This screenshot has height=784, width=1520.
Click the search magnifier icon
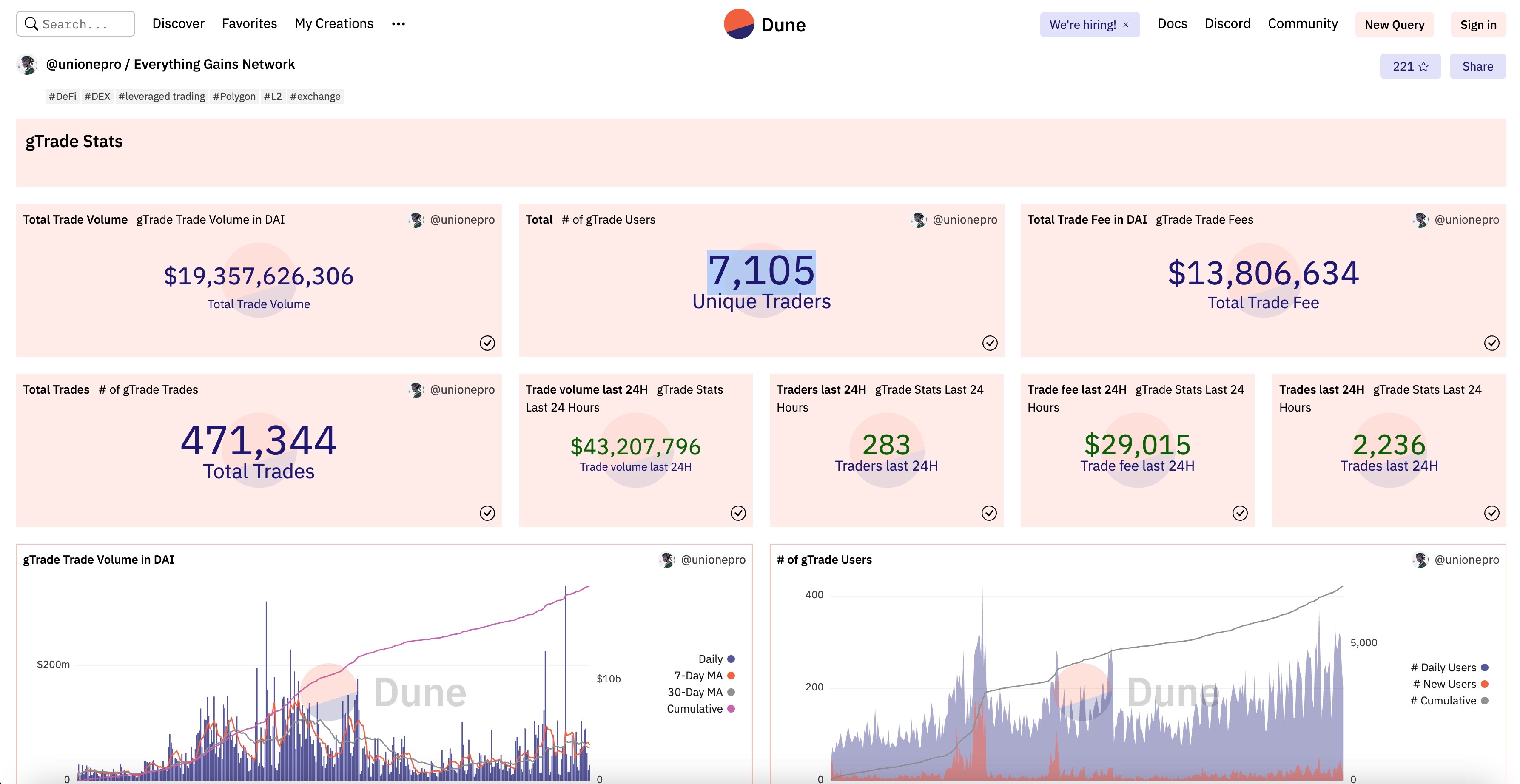(31, 24)
